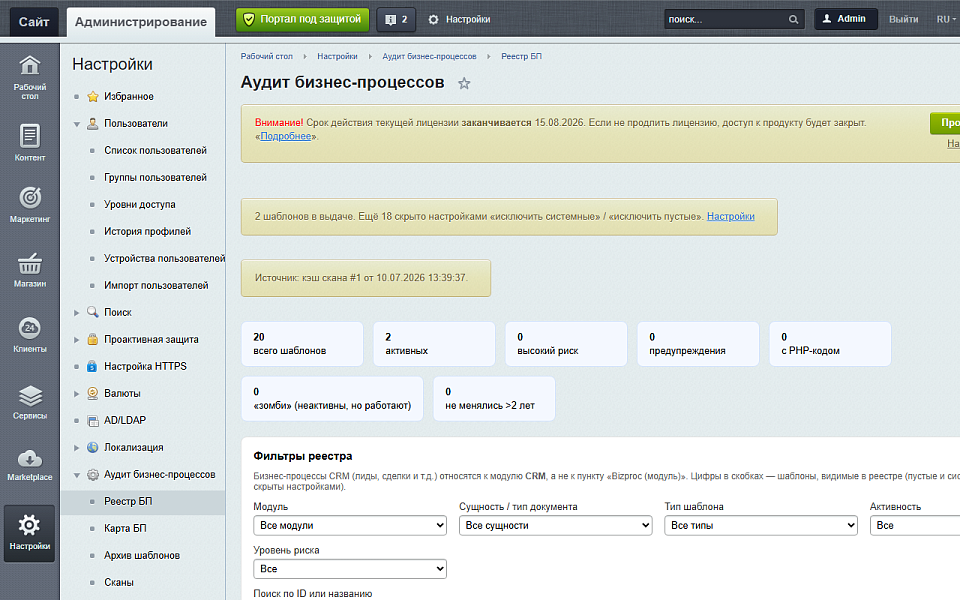Switch to the Сайт tab

(x=34, y=22)
